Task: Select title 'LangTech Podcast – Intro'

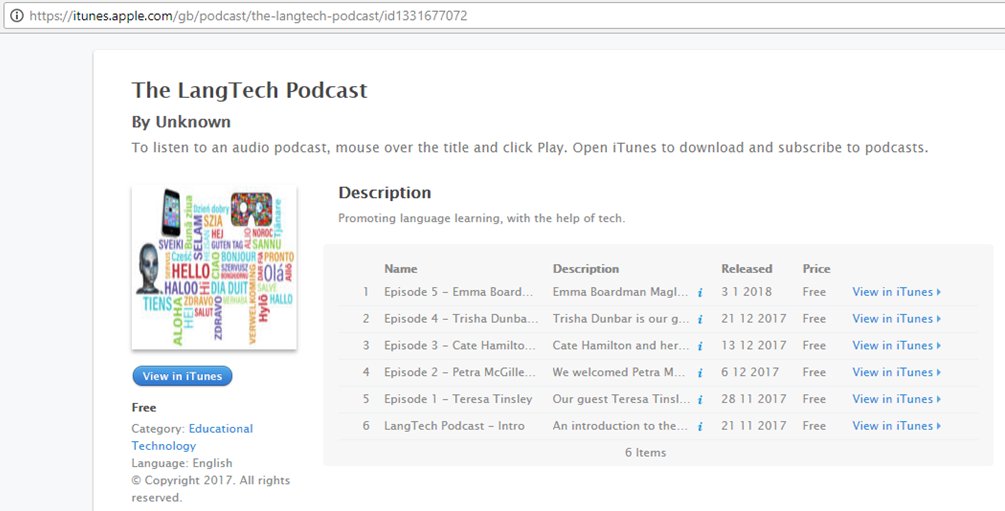Action: [x=454, y=426]
